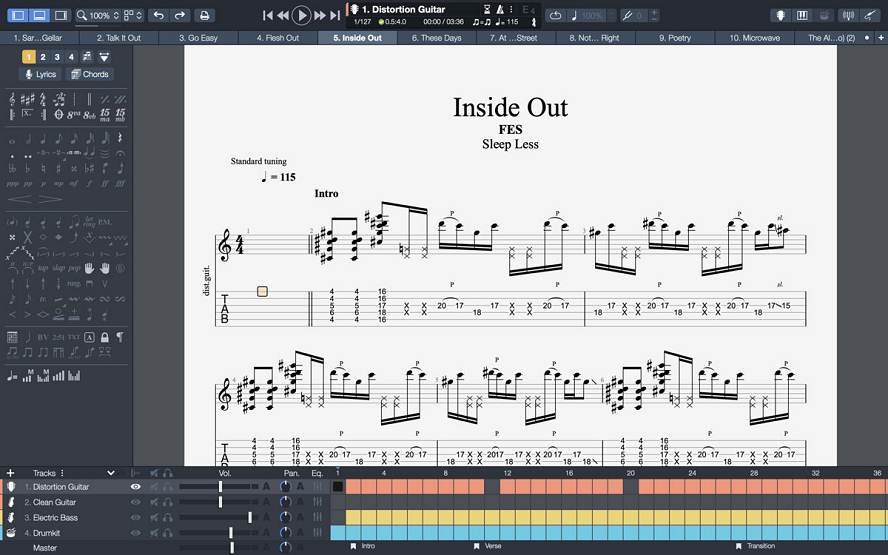Toggle the metronome icon
Screen dimensions: 888x555
(501, 10)
